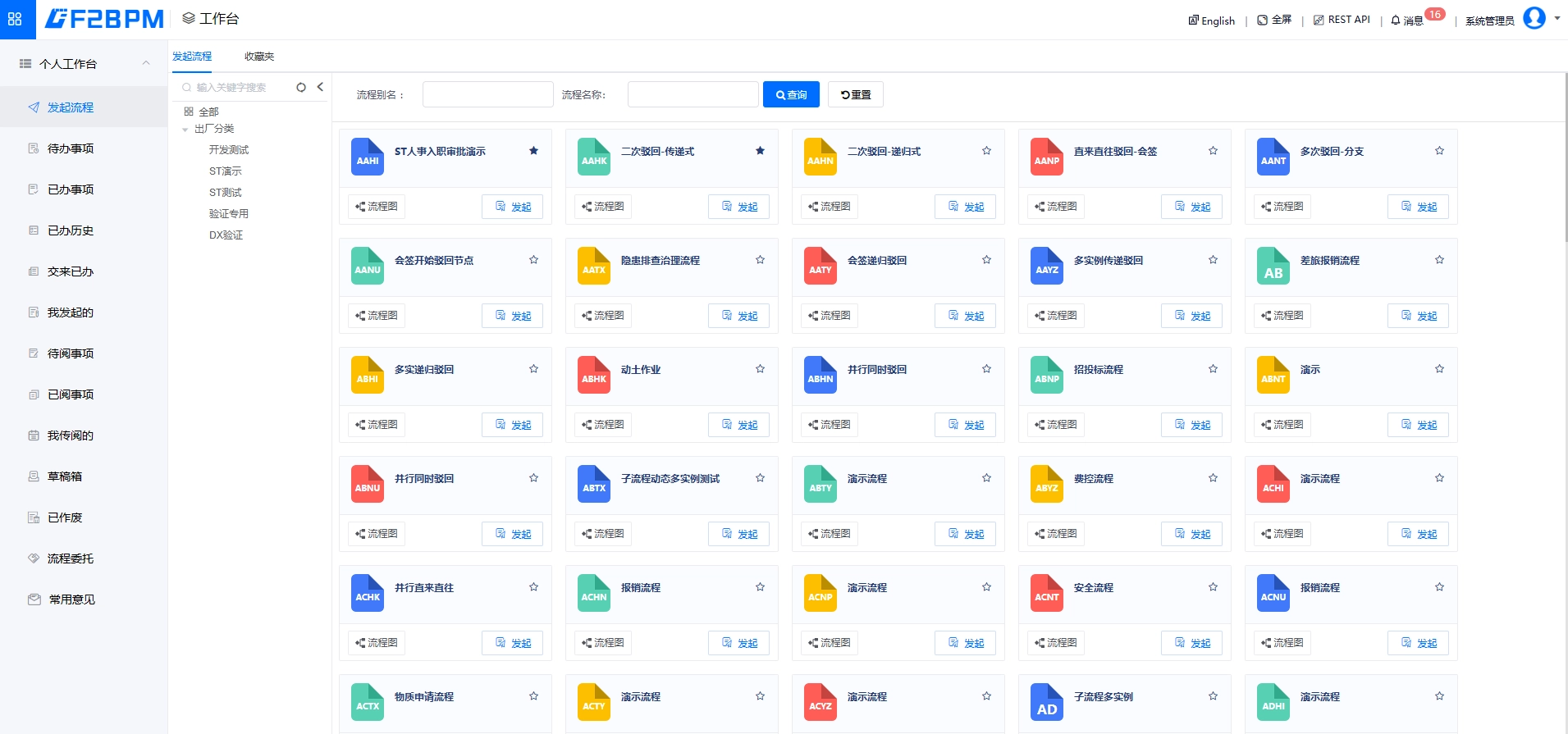Open the AAYZ process file icon
This screenshot has height=734, width=1568.
(1047, 266)
